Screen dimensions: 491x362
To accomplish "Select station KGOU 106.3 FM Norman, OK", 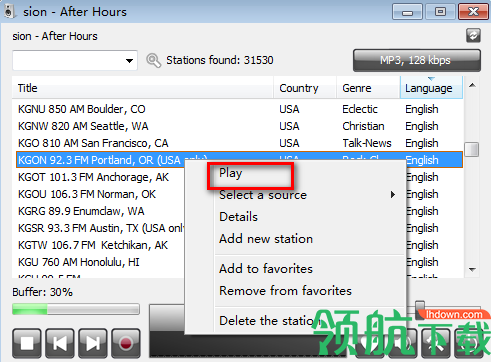I will (x=87, y=194).
